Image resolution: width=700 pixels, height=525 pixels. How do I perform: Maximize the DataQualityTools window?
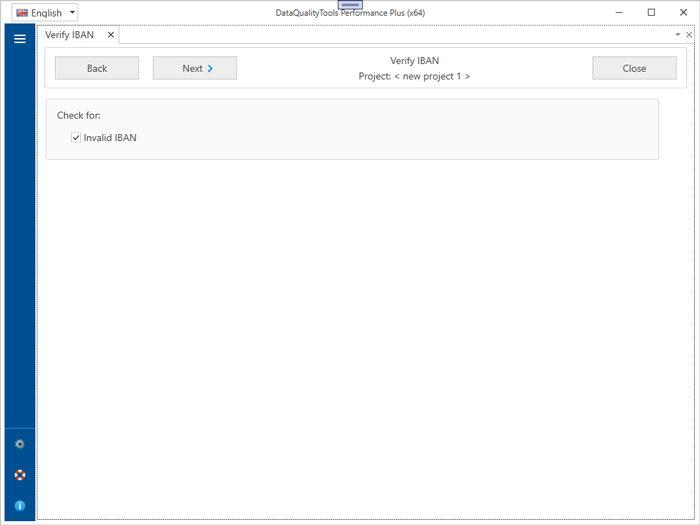coord(651,12)
